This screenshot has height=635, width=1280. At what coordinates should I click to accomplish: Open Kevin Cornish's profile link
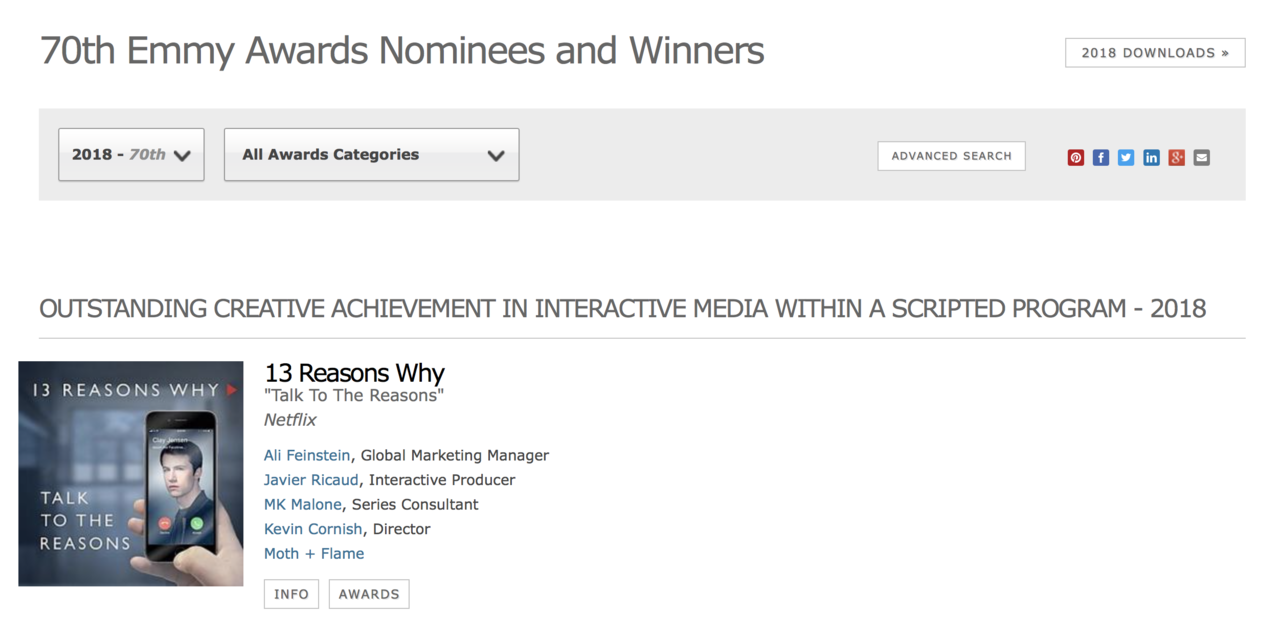(x=313, y=529)
